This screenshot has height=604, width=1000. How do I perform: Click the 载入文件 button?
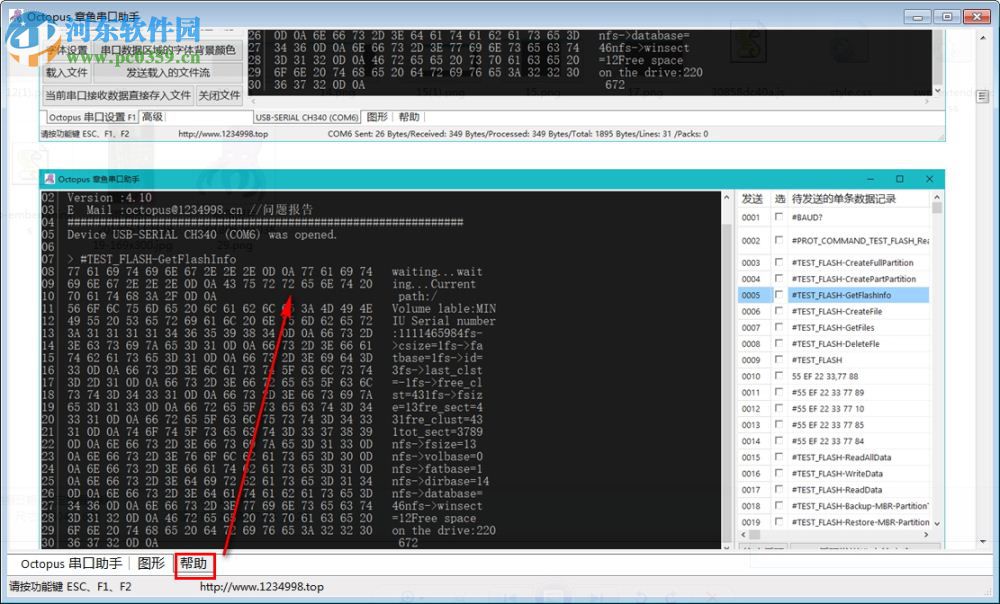coord(67,73)
